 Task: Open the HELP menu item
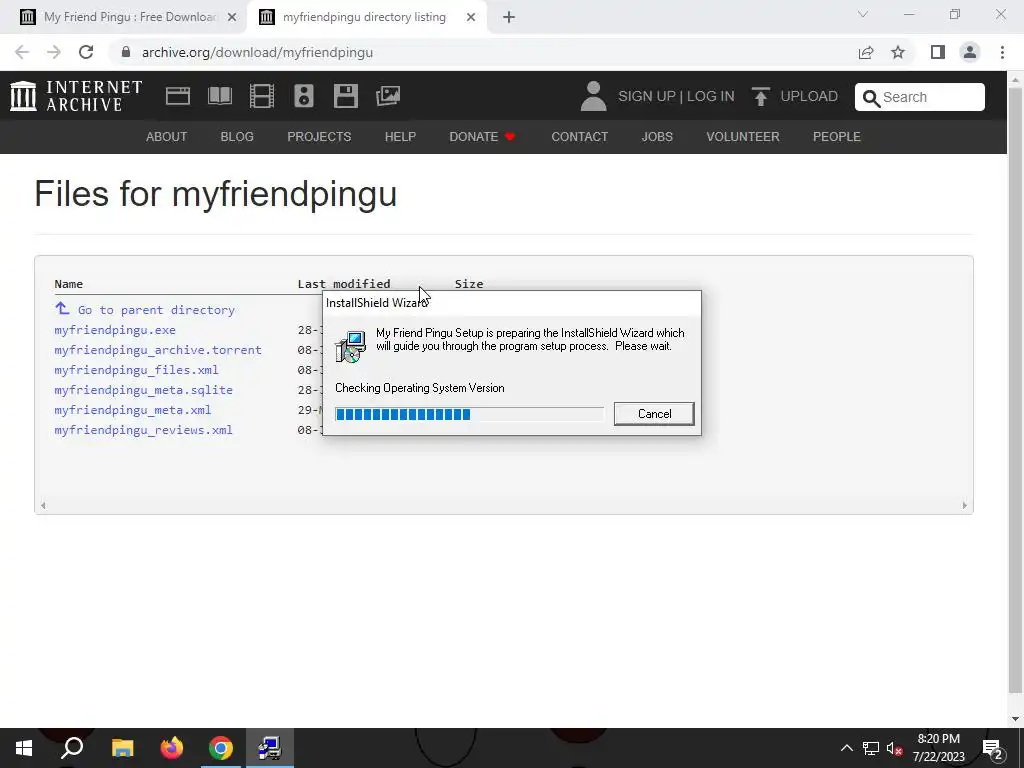pyautogui.click(x=400, y=136)
